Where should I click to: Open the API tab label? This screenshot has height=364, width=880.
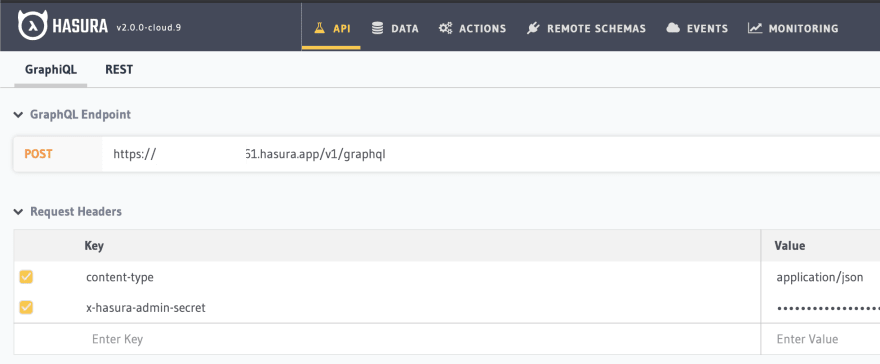[342, 29]
